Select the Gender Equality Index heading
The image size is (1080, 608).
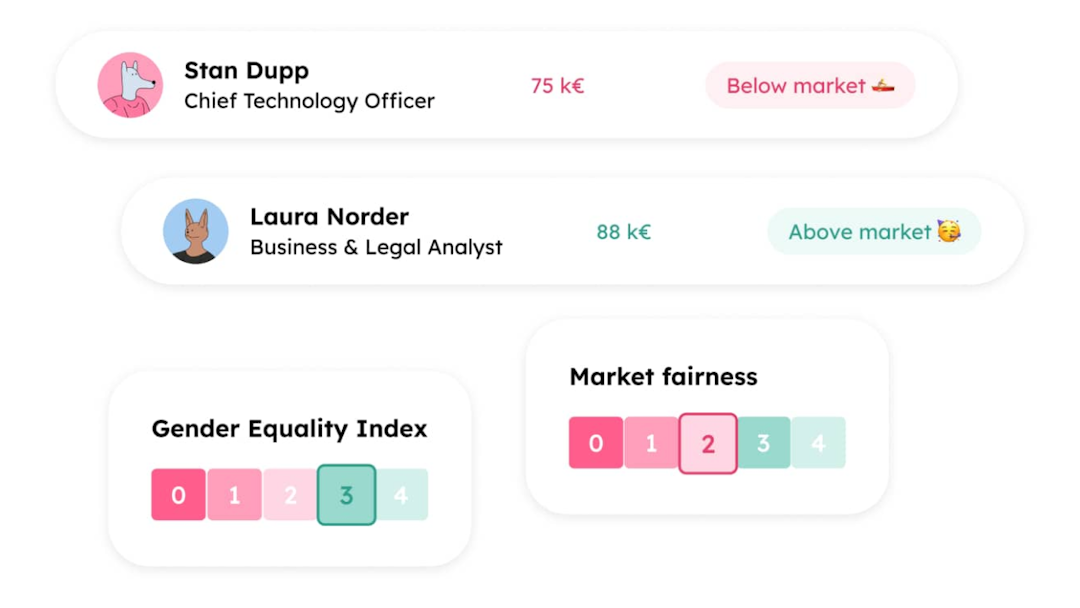[x=289, y=429]
